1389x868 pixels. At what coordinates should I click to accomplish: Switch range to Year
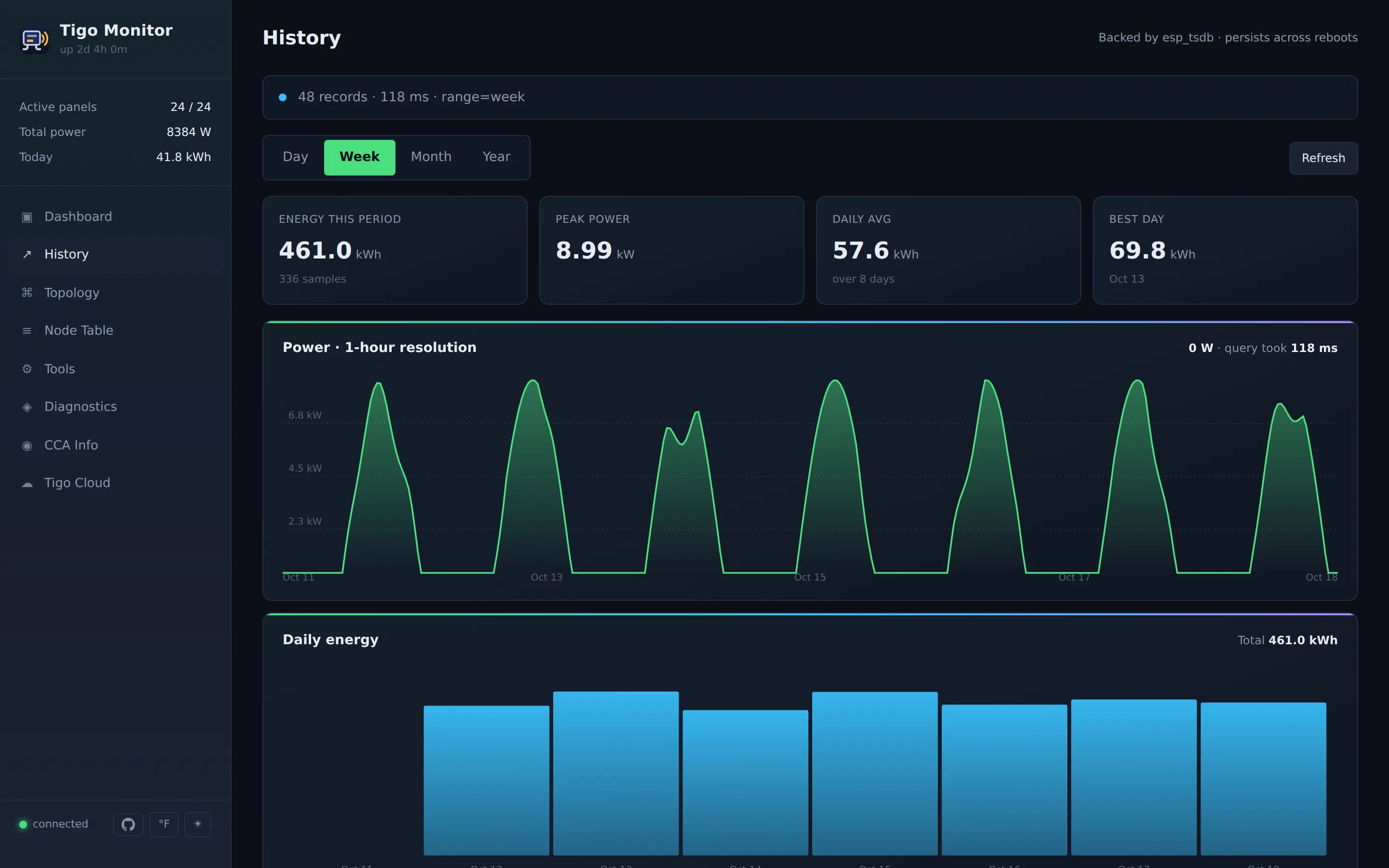[x=496, y=157]
